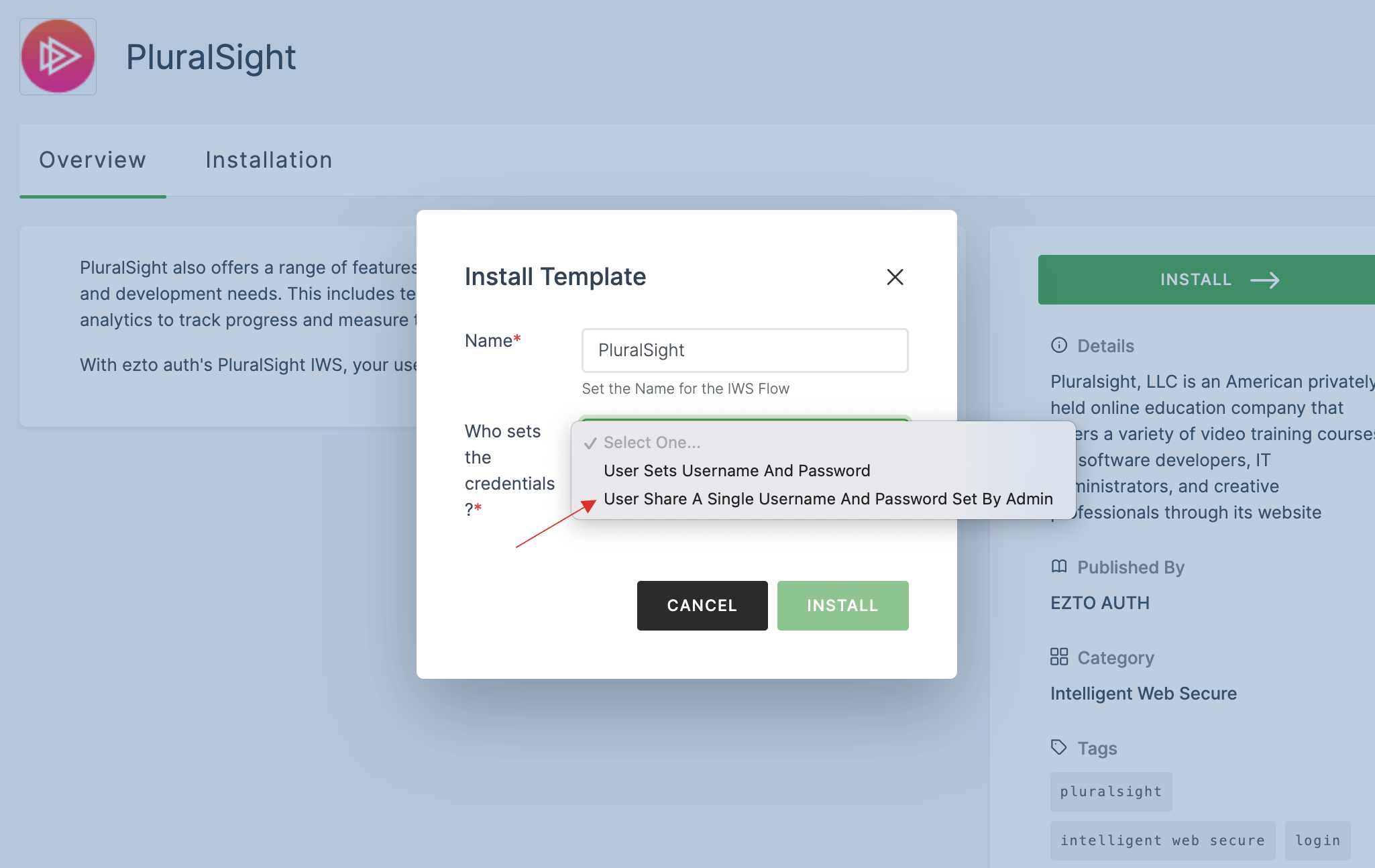Click the Name input field
Screen dimensions: 1375x868
coord(745,350)
